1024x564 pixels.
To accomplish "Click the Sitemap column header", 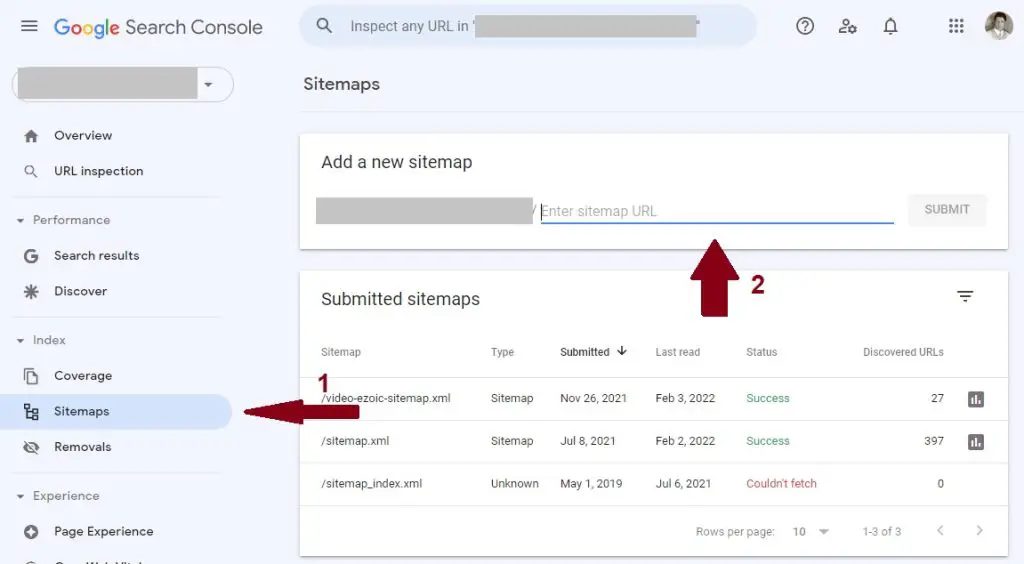I will [341, 352].
